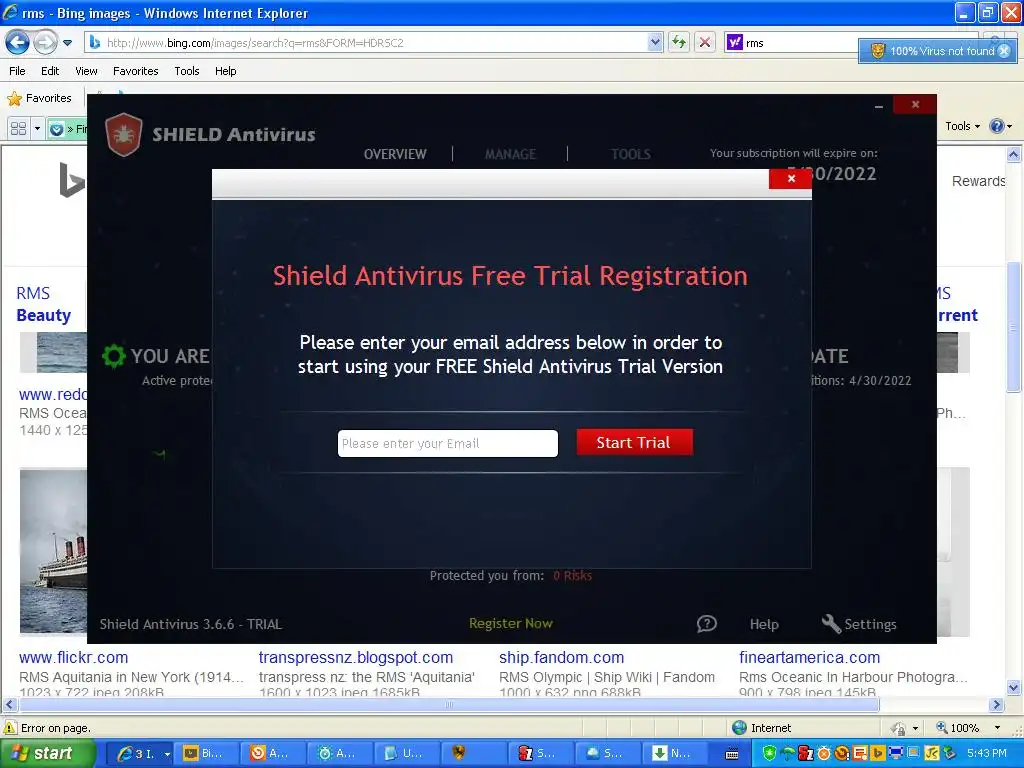Open the Bi... taskbar button
The height and width of the screenshot is (768, 1024).
(208, 754)
